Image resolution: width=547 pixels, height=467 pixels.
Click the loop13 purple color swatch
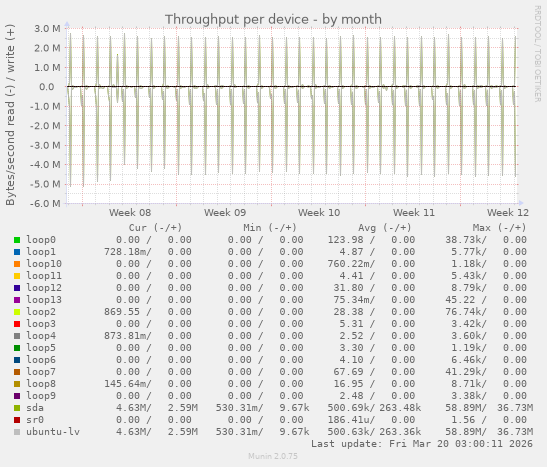[17, 300]
